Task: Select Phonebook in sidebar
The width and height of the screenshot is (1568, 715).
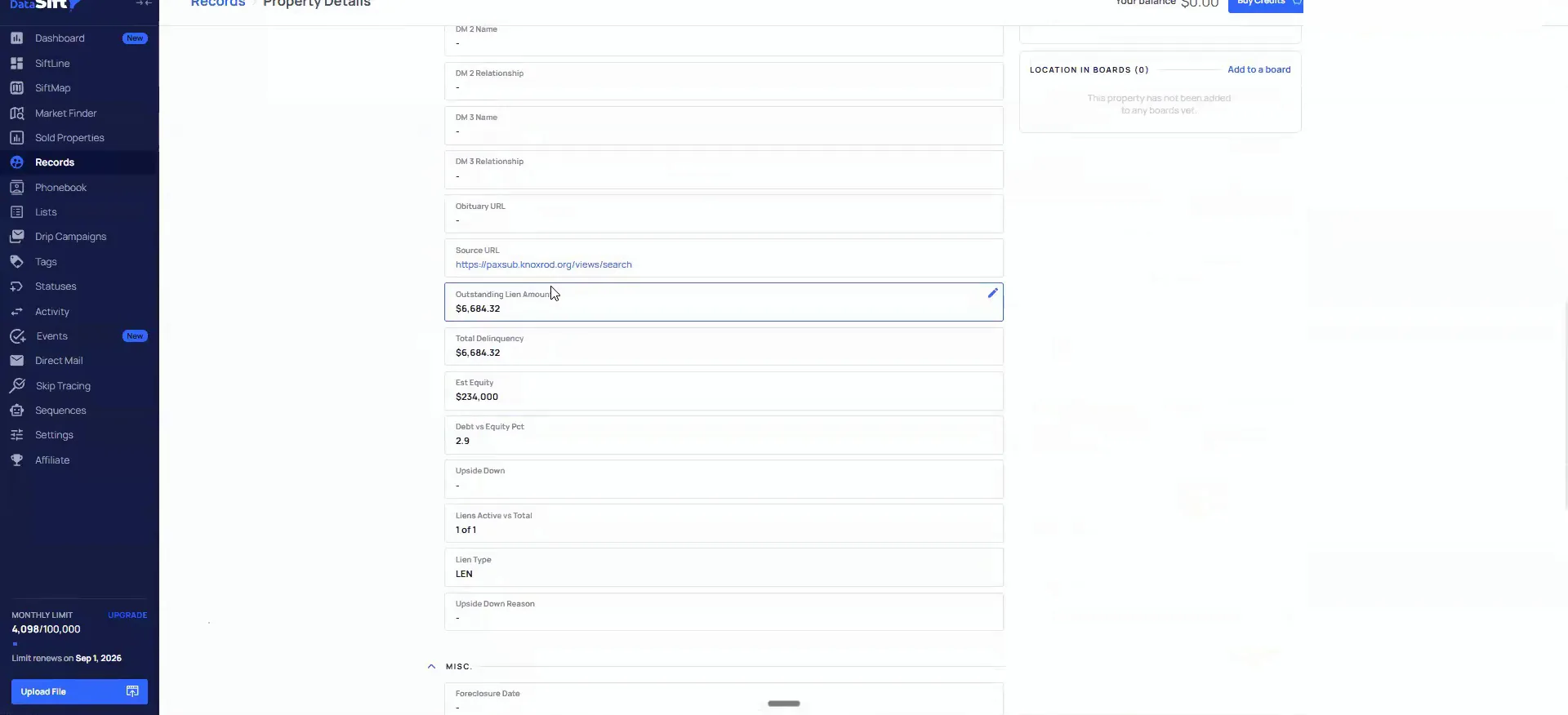Action: click(x=60, y=188)
